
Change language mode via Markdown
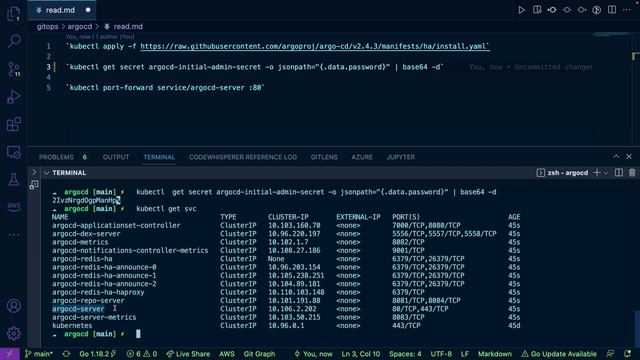click(495, 354)
